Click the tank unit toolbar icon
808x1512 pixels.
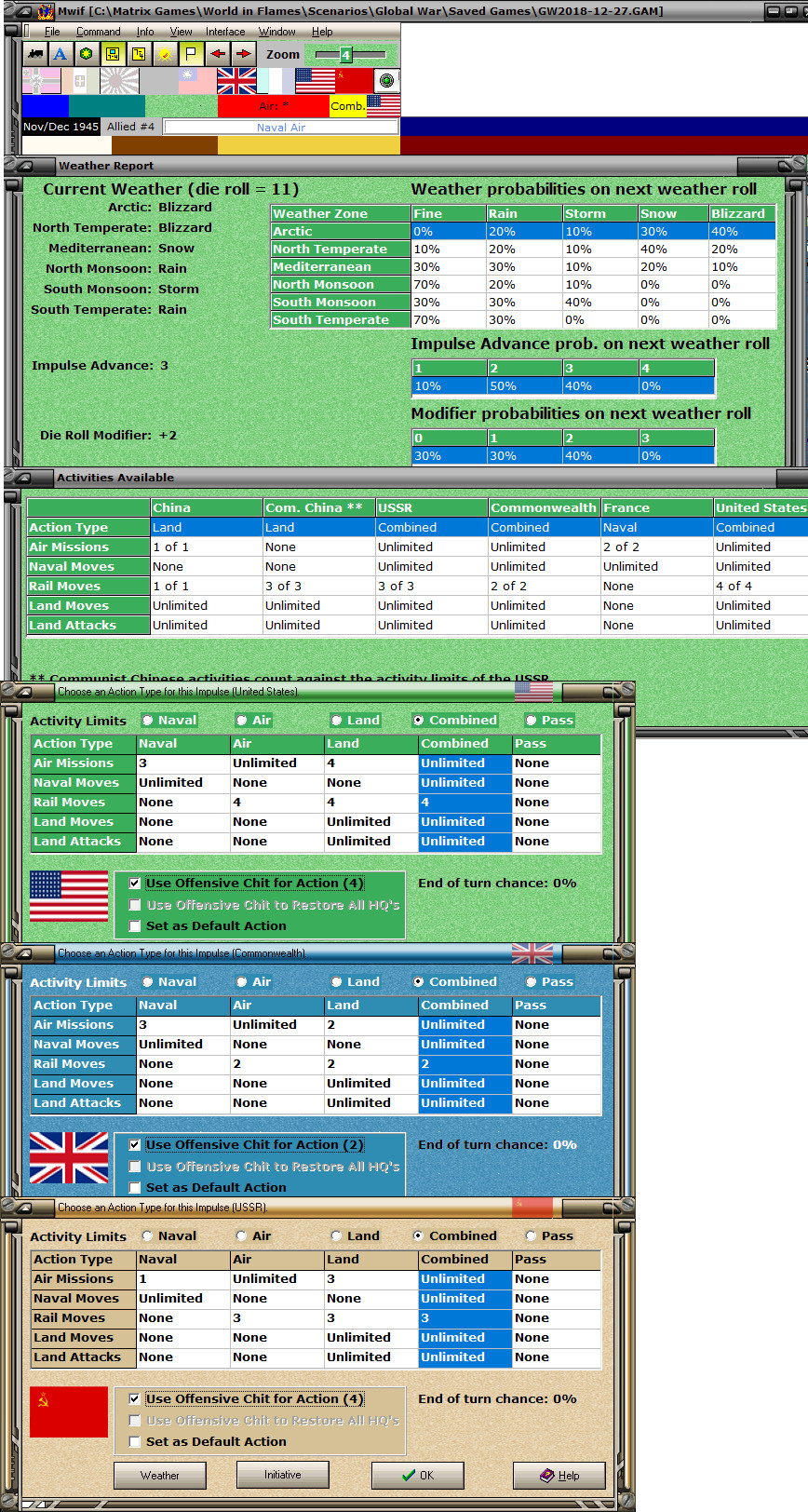(34, 54)
